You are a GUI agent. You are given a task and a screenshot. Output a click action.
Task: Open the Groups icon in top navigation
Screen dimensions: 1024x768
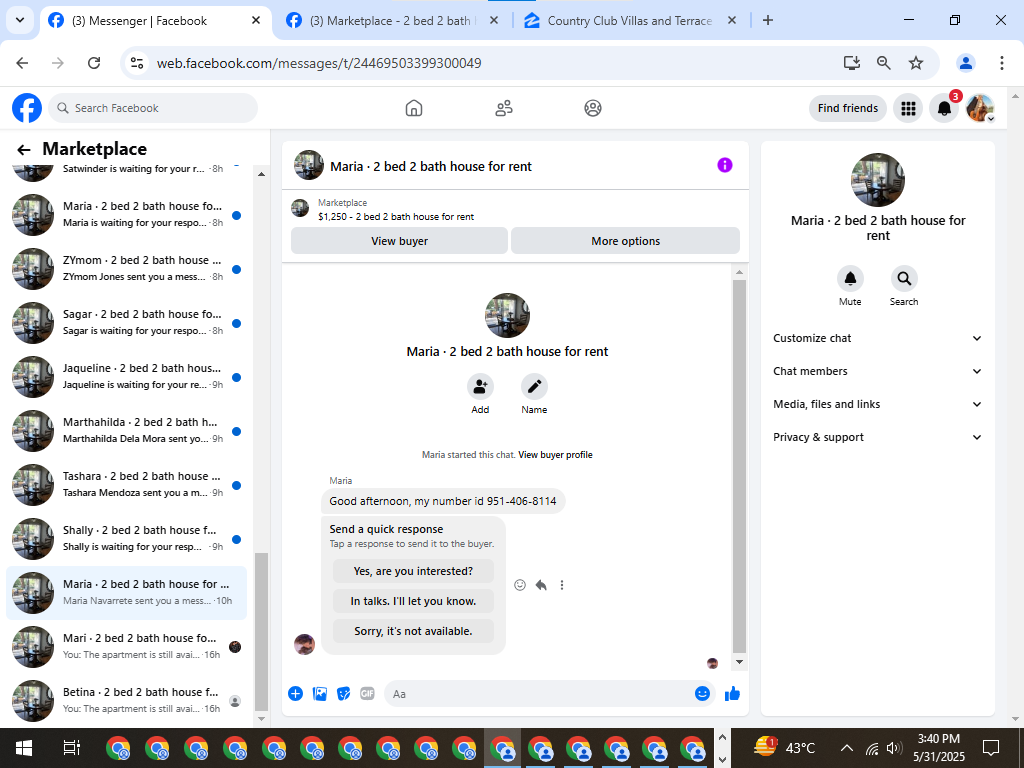click(593, 108)
